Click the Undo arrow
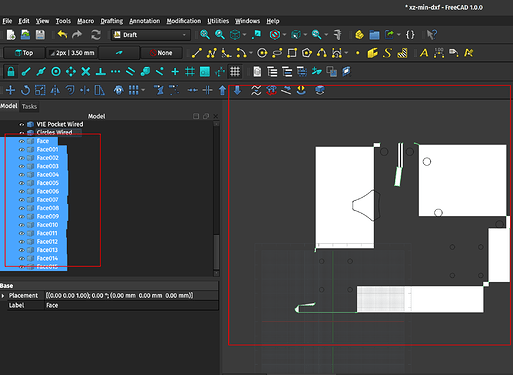513x375 pixels. [x=62, y=35]
